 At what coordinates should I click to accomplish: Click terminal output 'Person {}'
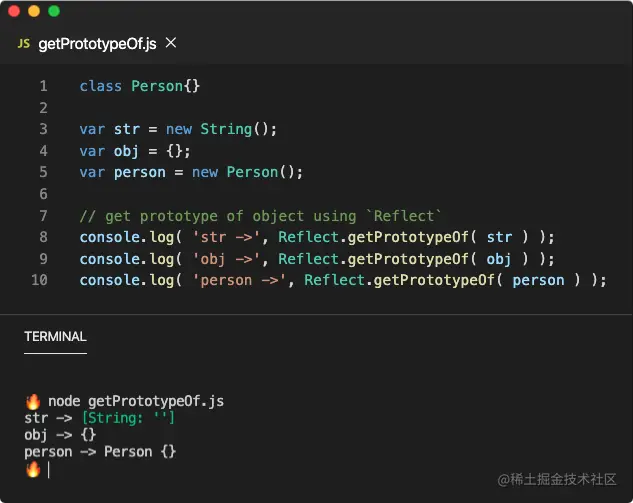[x=140, y=452]
